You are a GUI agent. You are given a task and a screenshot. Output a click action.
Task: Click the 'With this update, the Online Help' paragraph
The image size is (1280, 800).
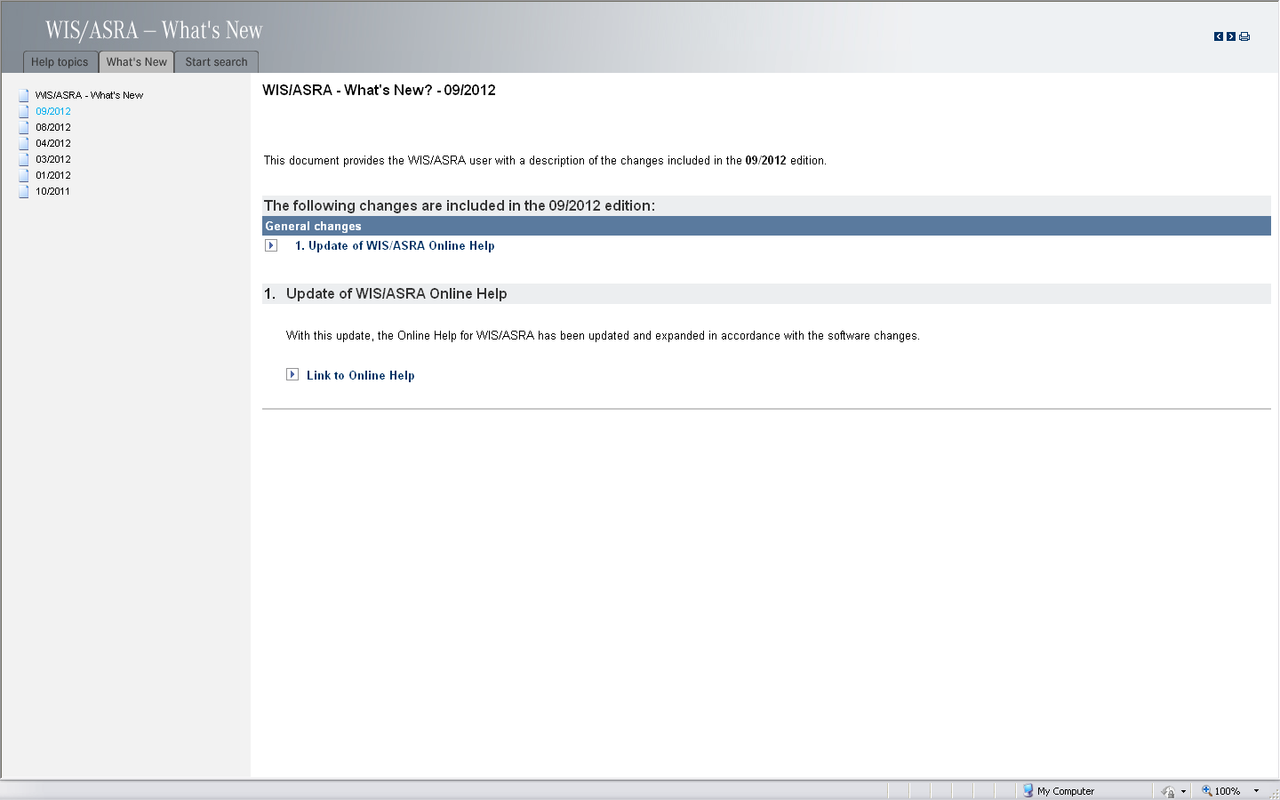click(x=603, y=336)
